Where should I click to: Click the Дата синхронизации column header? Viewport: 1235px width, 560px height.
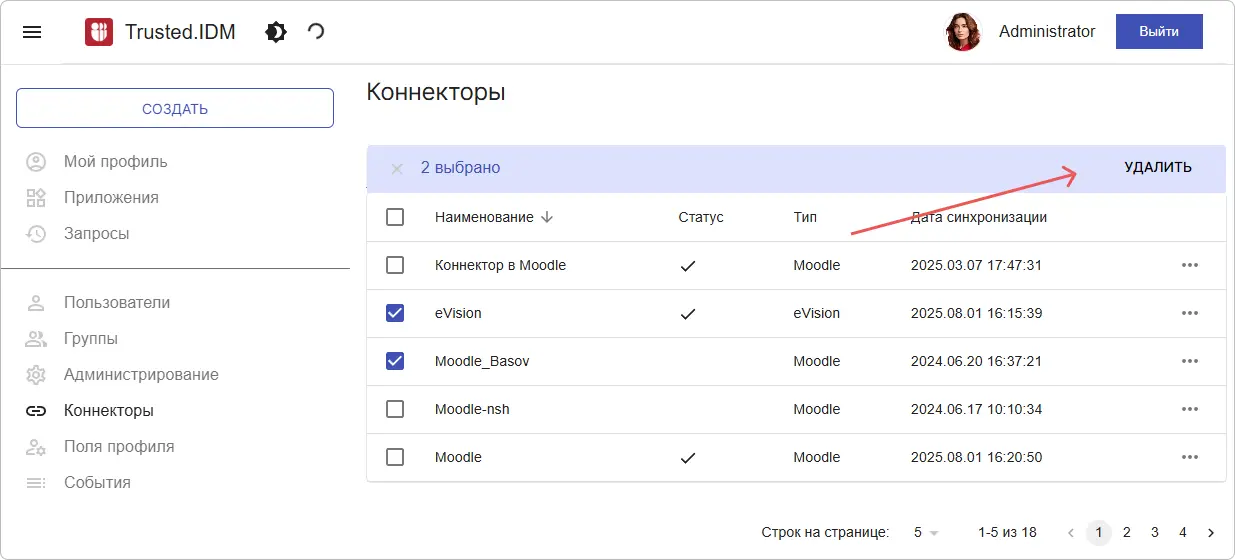979,217
